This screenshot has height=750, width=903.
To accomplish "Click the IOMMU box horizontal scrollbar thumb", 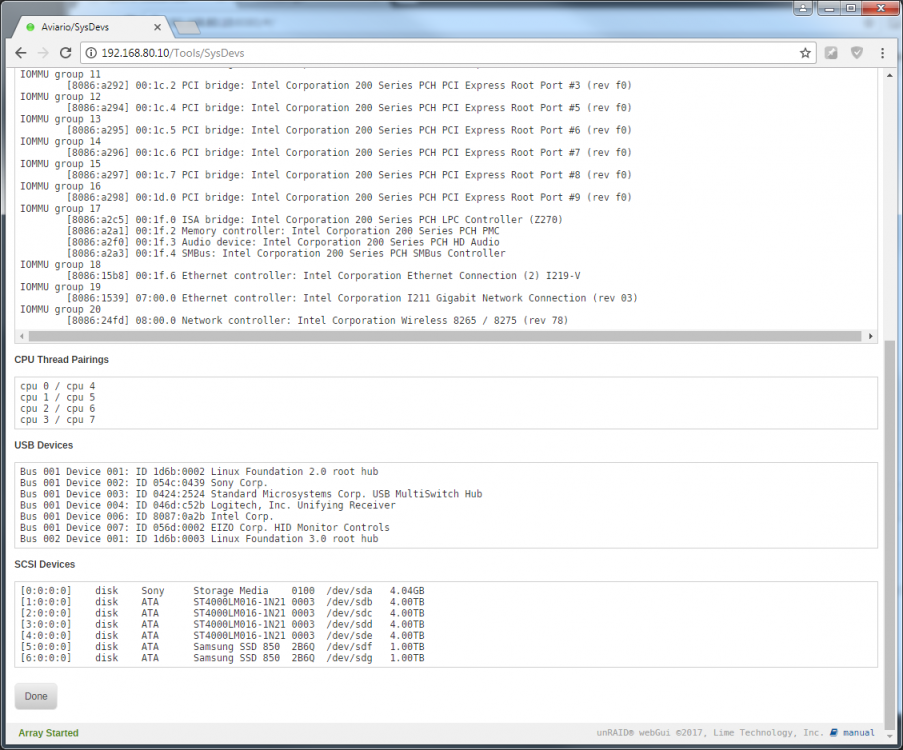I will [x=445, y=336].
